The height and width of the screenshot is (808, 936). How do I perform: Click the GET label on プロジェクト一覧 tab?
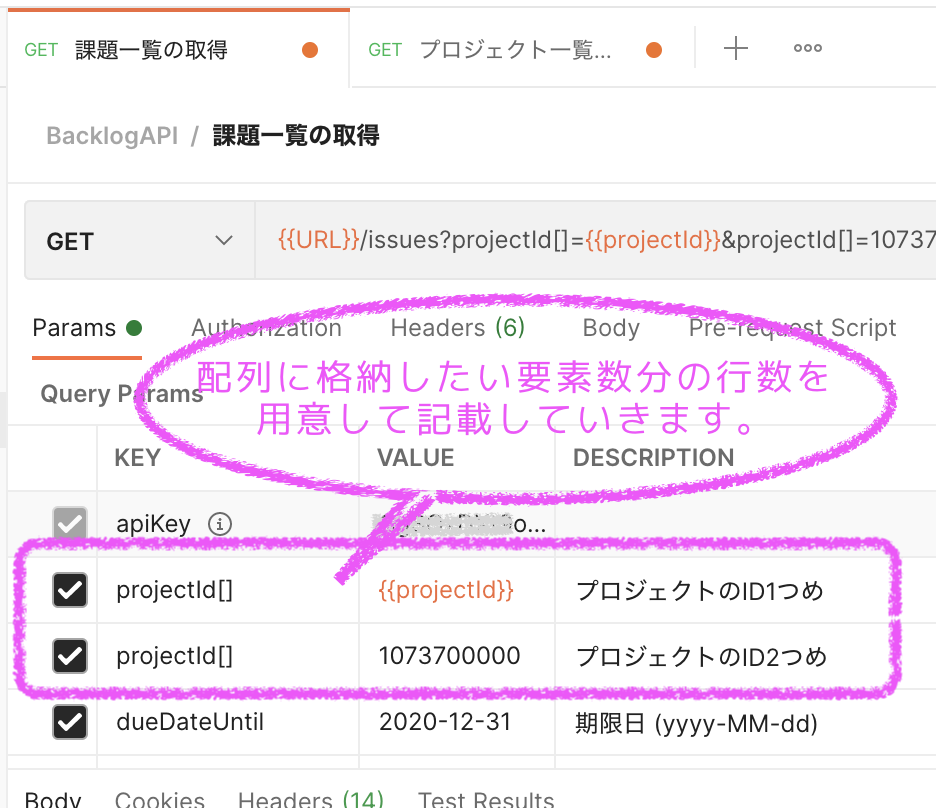click(x=385, y=49)
